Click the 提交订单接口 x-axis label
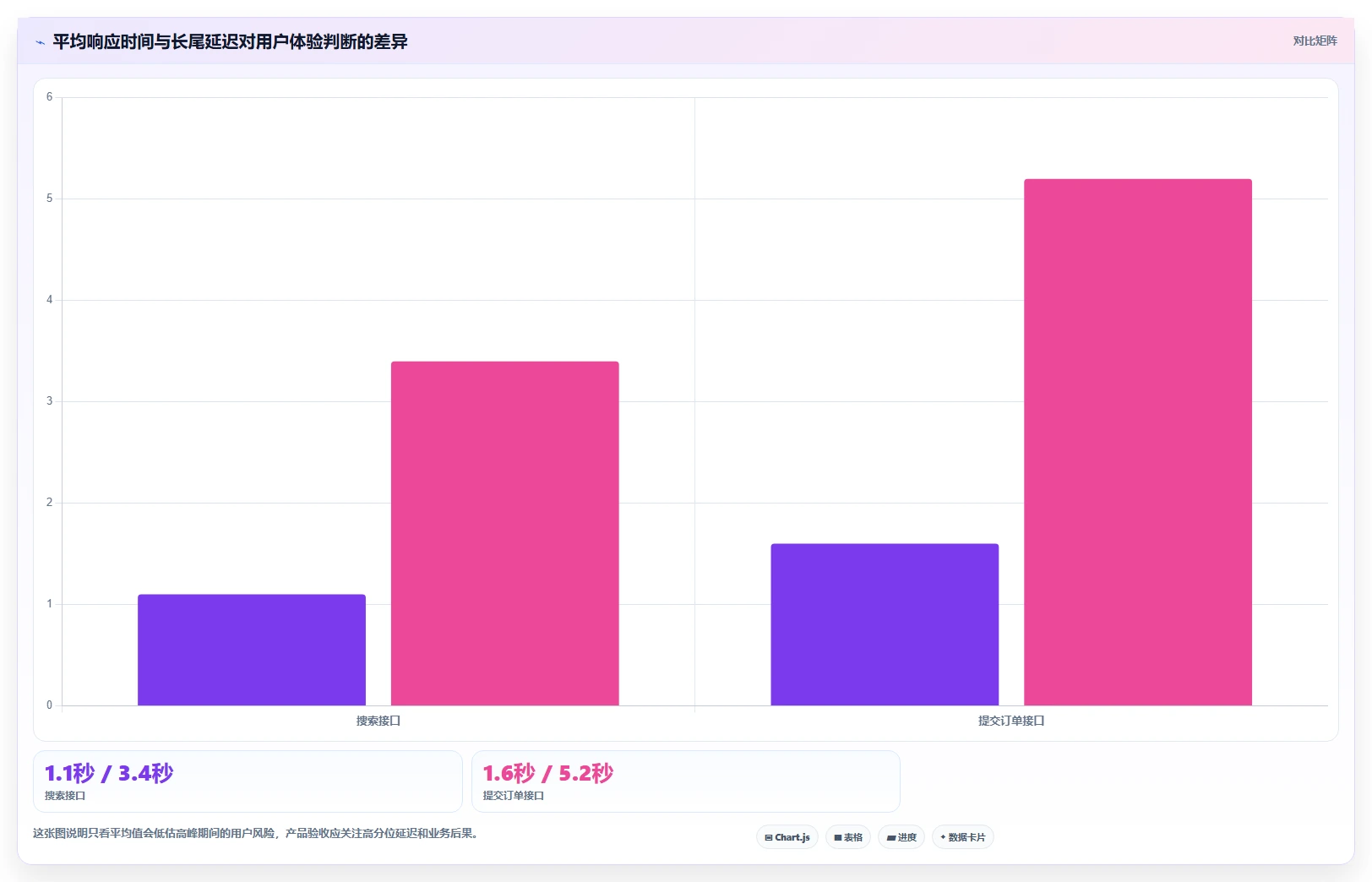The height and width of the screenshot is (882, 1372). pyautogui.click(x=1011, y=721)
